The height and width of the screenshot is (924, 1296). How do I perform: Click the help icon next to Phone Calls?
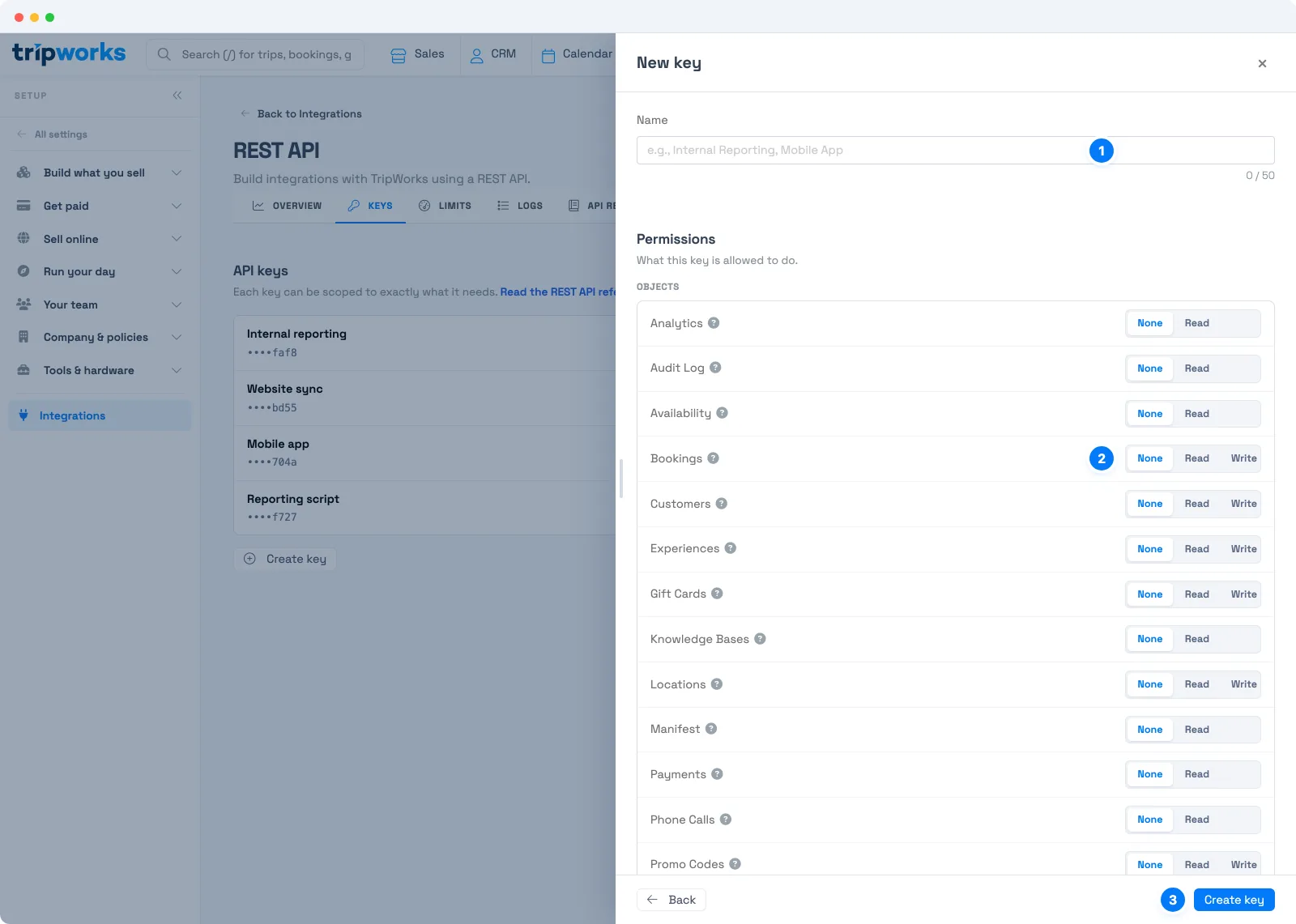coord(725,820)
